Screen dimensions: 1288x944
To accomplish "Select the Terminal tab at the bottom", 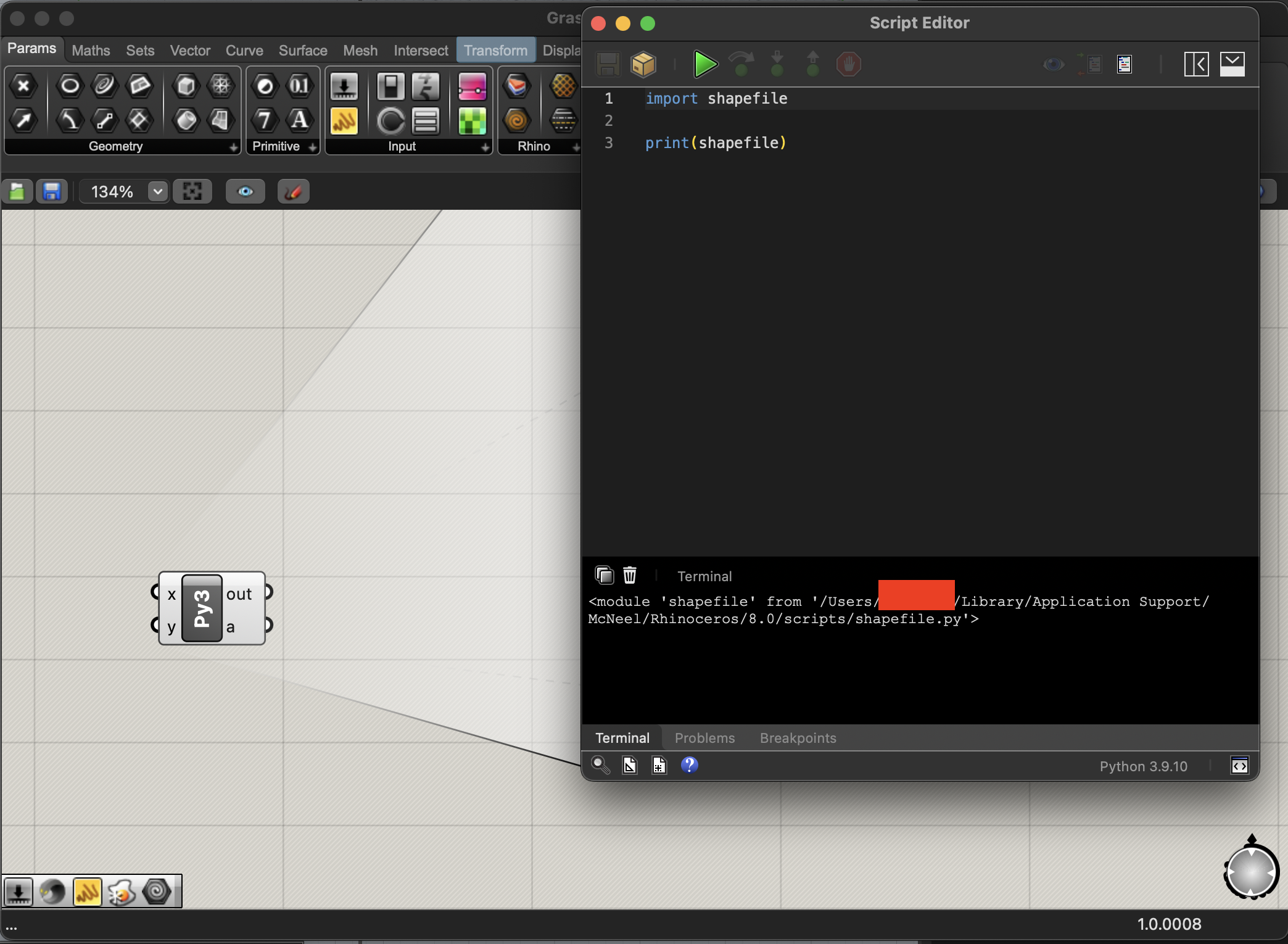I will [622, 738].
